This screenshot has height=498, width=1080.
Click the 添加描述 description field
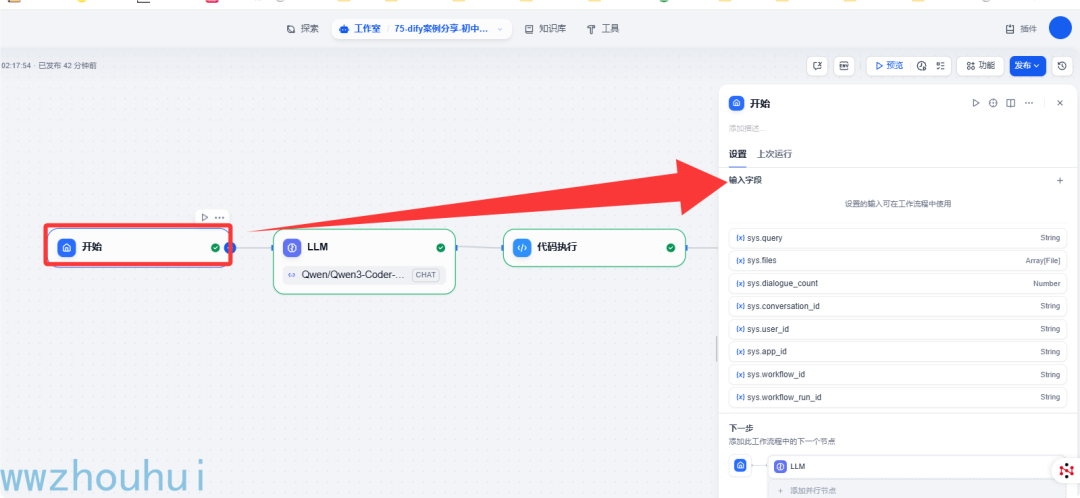click(747, 128)
